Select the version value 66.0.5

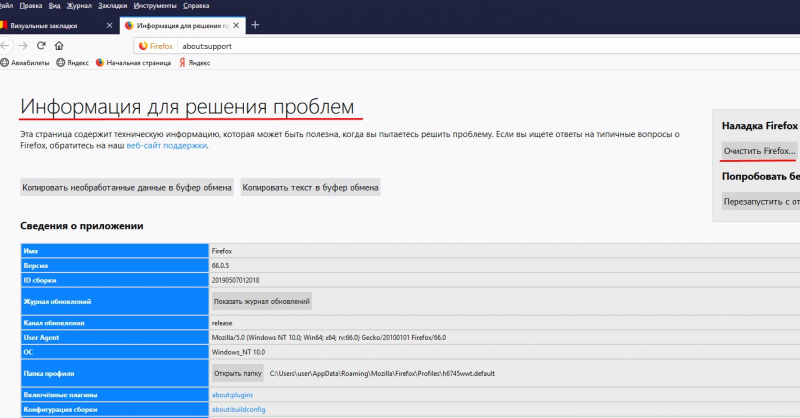point(220,266)
